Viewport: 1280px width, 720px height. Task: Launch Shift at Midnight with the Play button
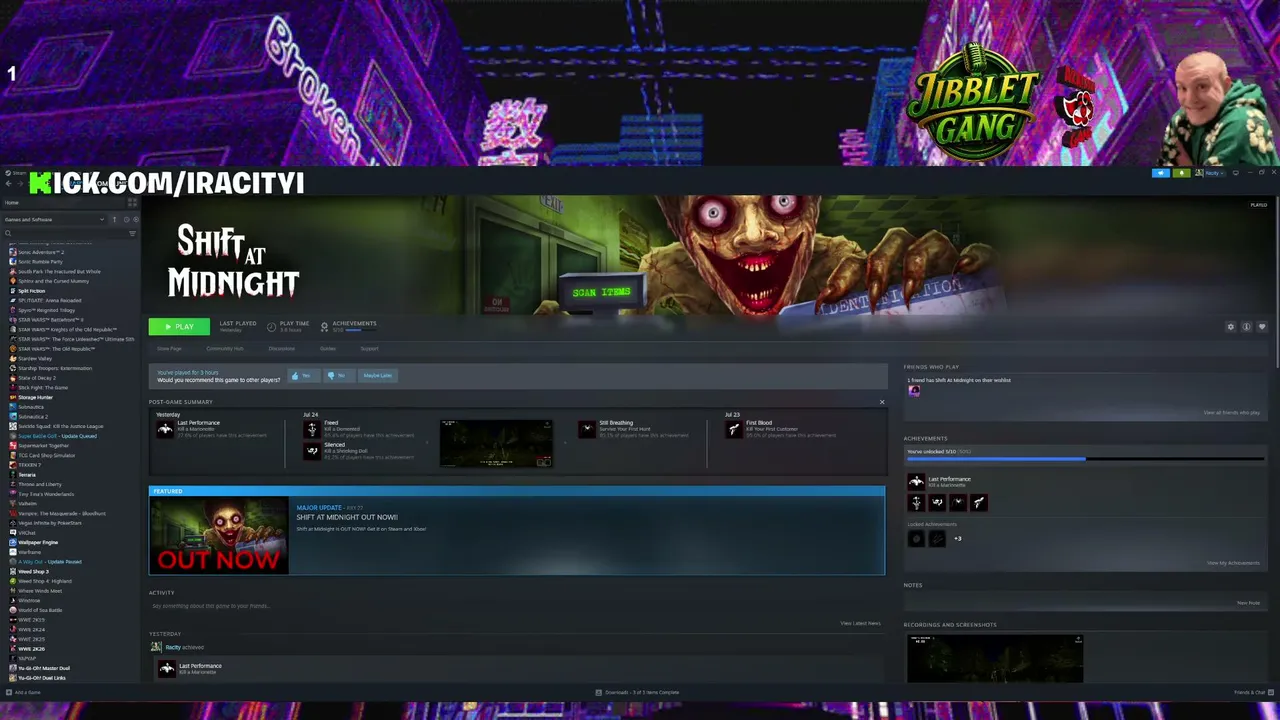tap(179, 327)
